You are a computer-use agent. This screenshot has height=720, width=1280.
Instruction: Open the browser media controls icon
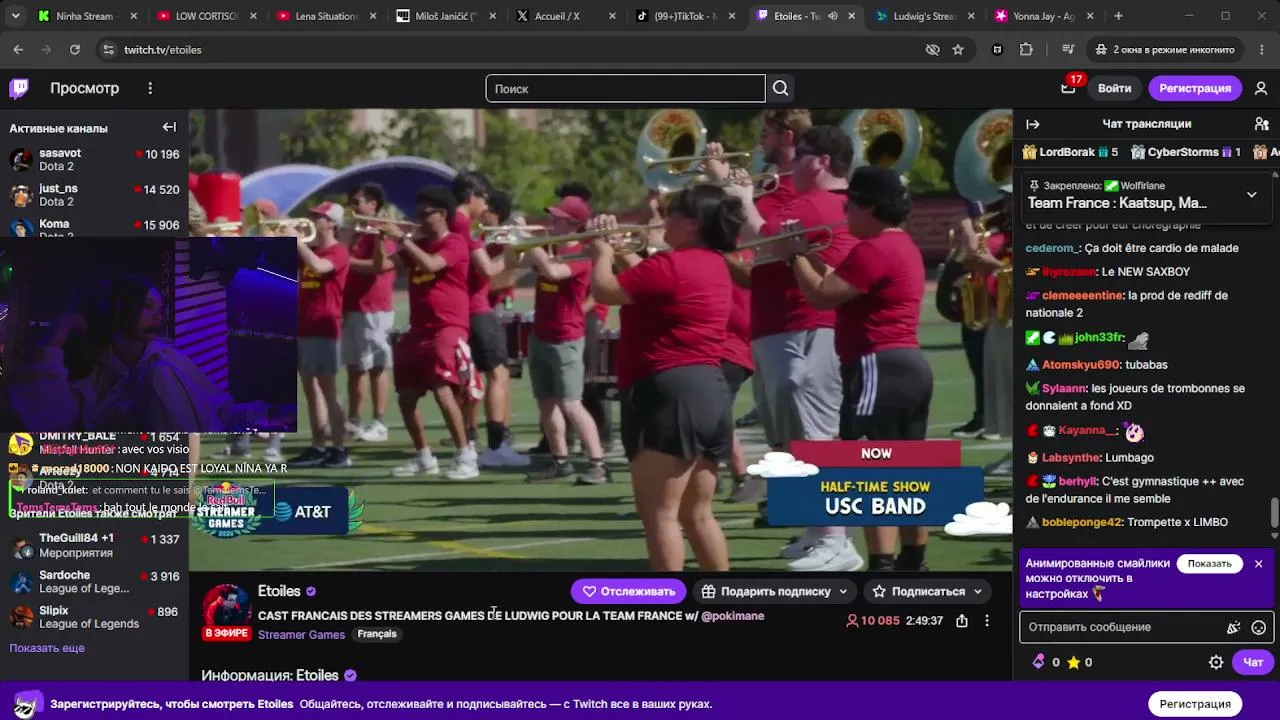pyautogui.click(x=1068, y=50)
